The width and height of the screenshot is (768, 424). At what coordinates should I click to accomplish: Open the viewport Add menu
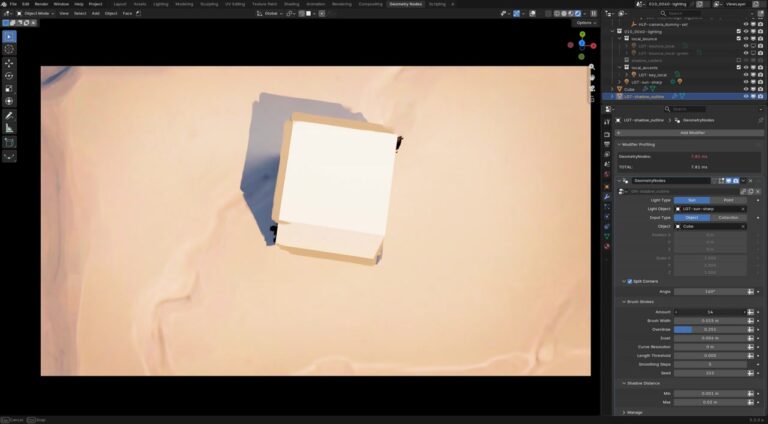tap(96, 14)
